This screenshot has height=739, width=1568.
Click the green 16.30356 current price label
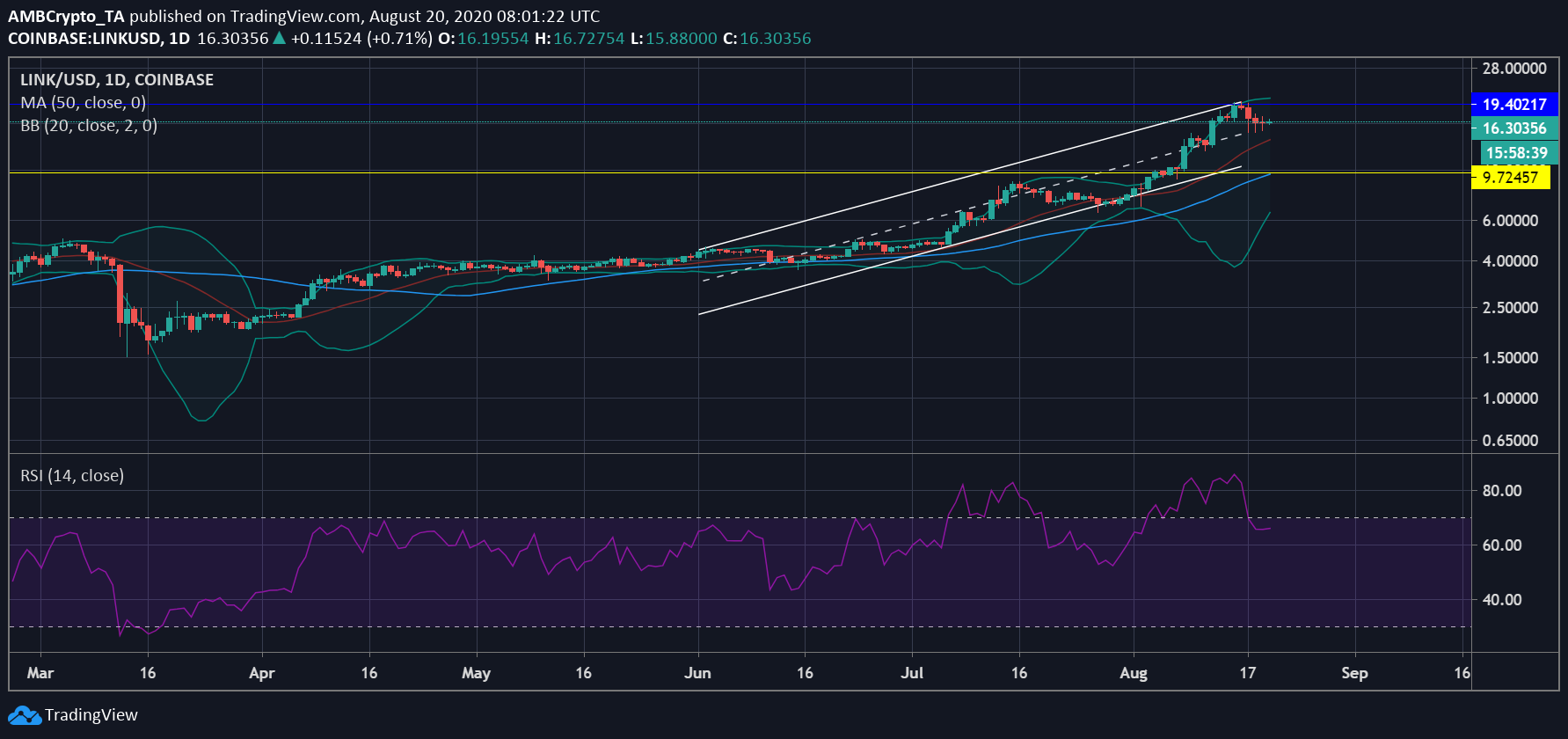click(x=1513, y=128)
